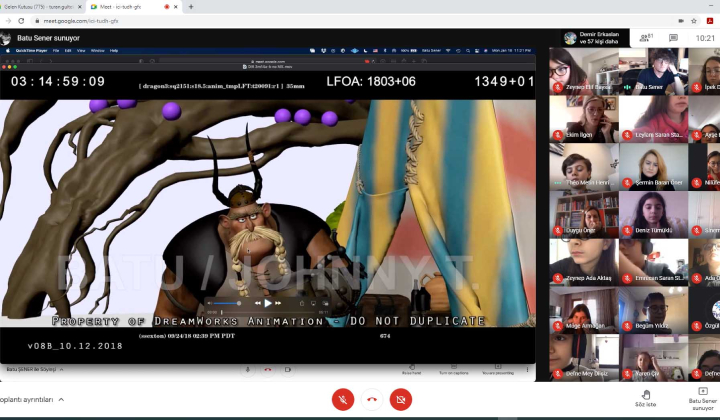The width and height of the screenshot is (720, 420).
Task: Click the QuickTime playback progress bar
Action: [x=269, y=312]
